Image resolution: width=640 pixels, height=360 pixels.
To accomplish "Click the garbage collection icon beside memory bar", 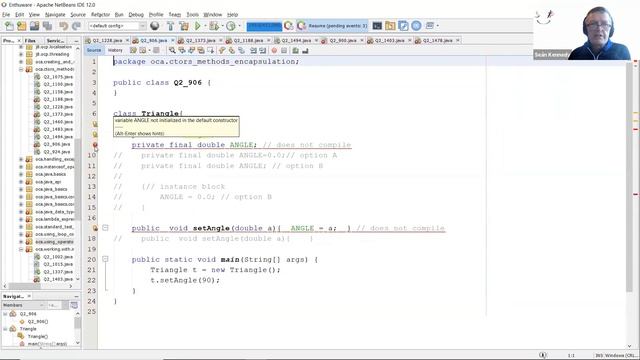I will 289,26.
